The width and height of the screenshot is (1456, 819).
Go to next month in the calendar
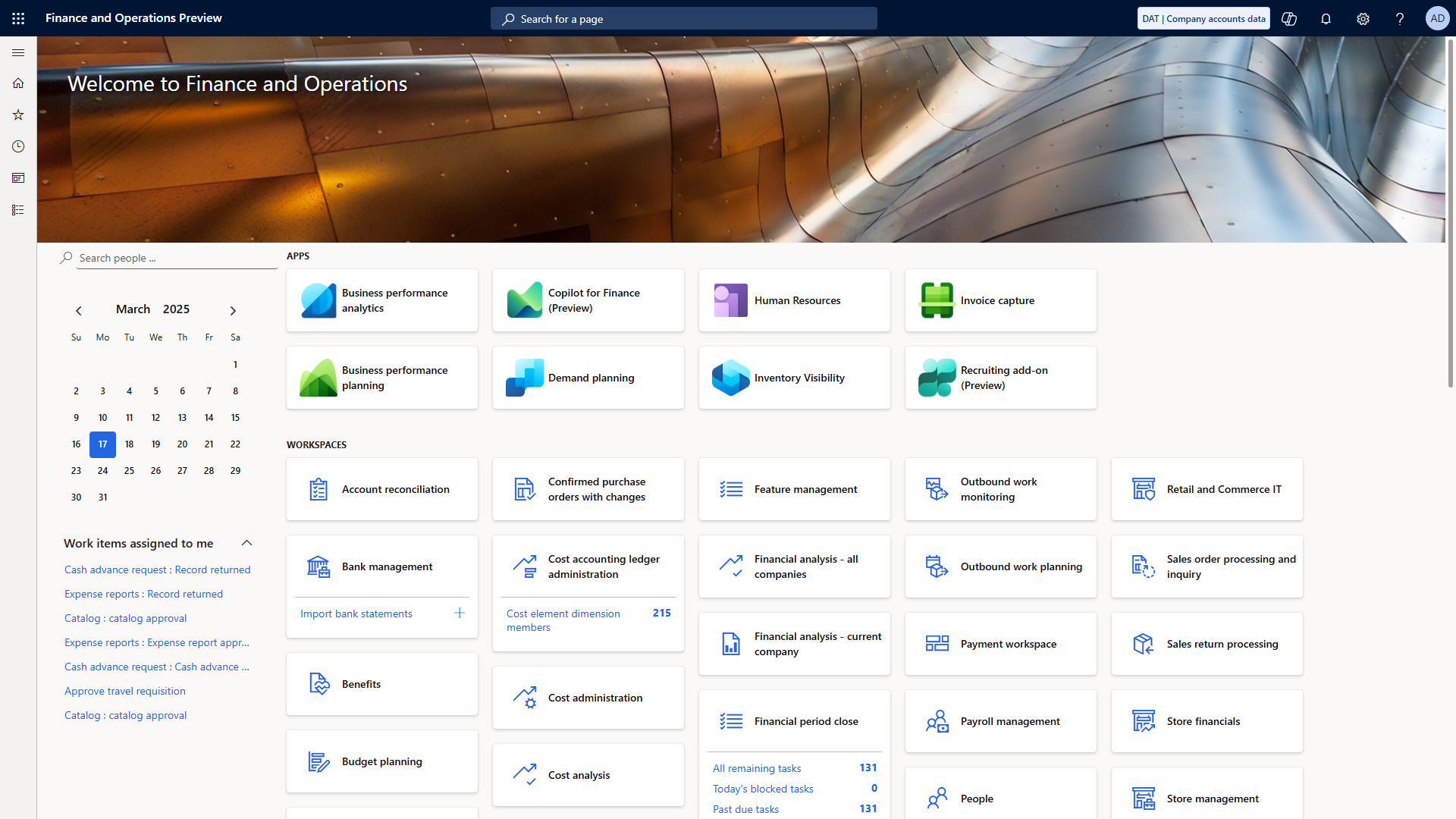pos(233,310)
